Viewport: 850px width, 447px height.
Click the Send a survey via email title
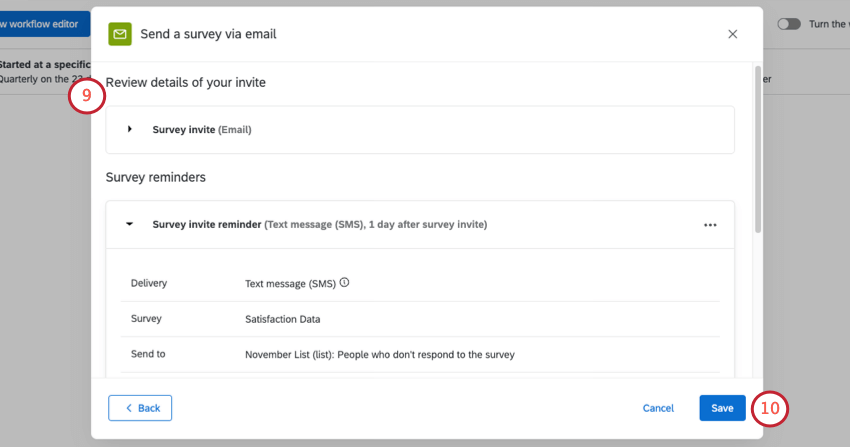point(208,34)
